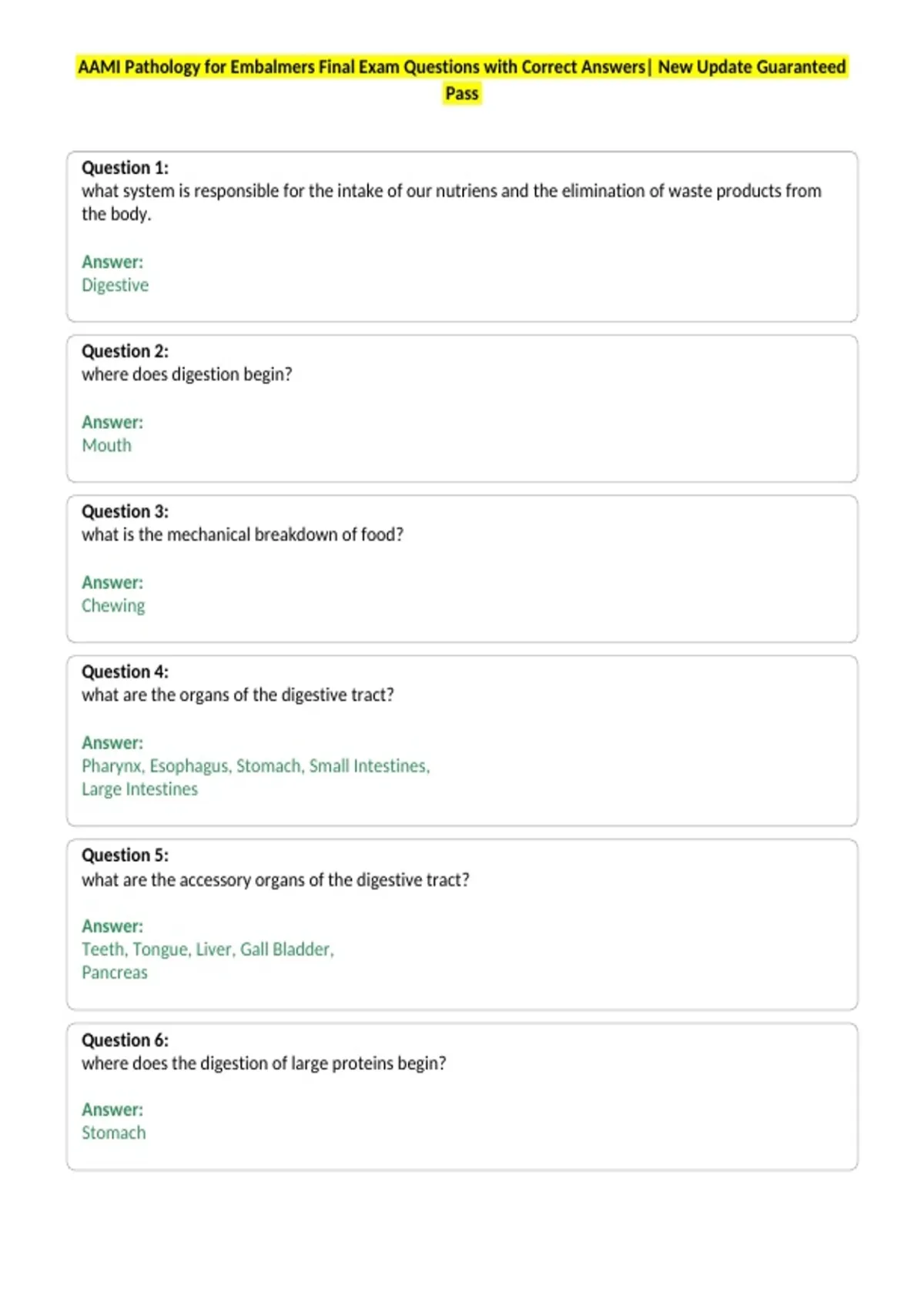Select the "Question 4:" heading
924x1309 pixels.
pyautogui.click(x=125, y=671)
